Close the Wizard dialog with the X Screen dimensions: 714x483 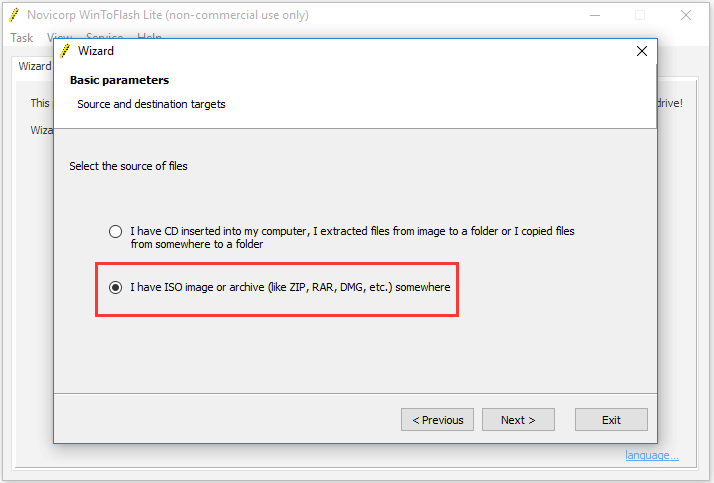(642, 51)
